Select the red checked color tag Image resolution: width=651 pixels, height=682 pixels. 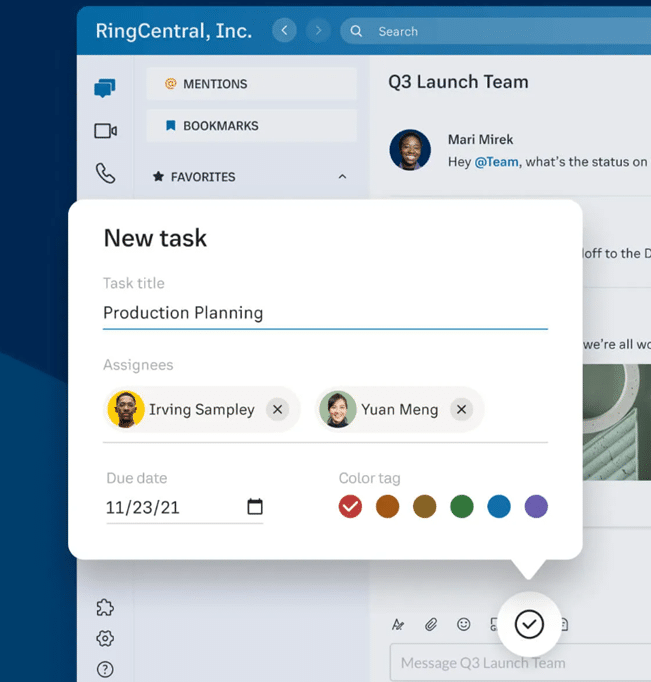(350, 507)
